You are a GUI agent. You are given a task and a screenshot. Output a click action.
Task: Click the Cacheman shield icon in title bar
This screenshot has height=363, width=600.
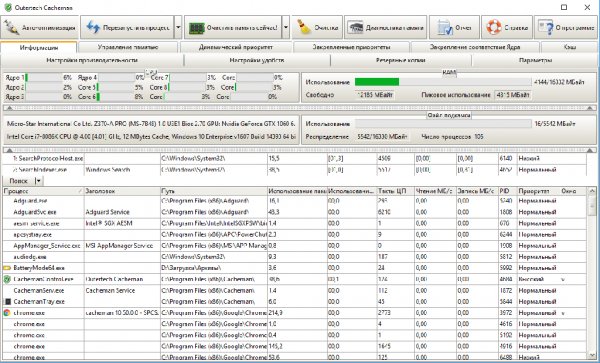coord(7,7)
